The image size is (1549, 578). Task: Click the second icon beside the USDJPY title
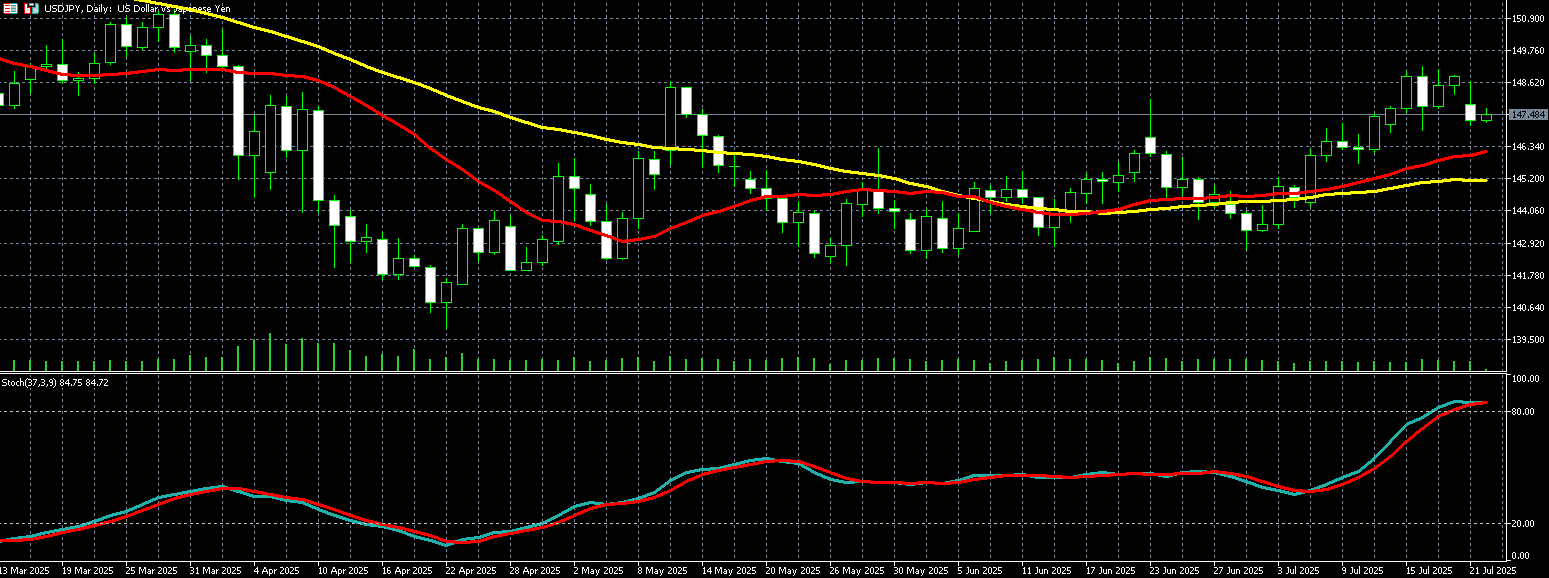(31, 8)
